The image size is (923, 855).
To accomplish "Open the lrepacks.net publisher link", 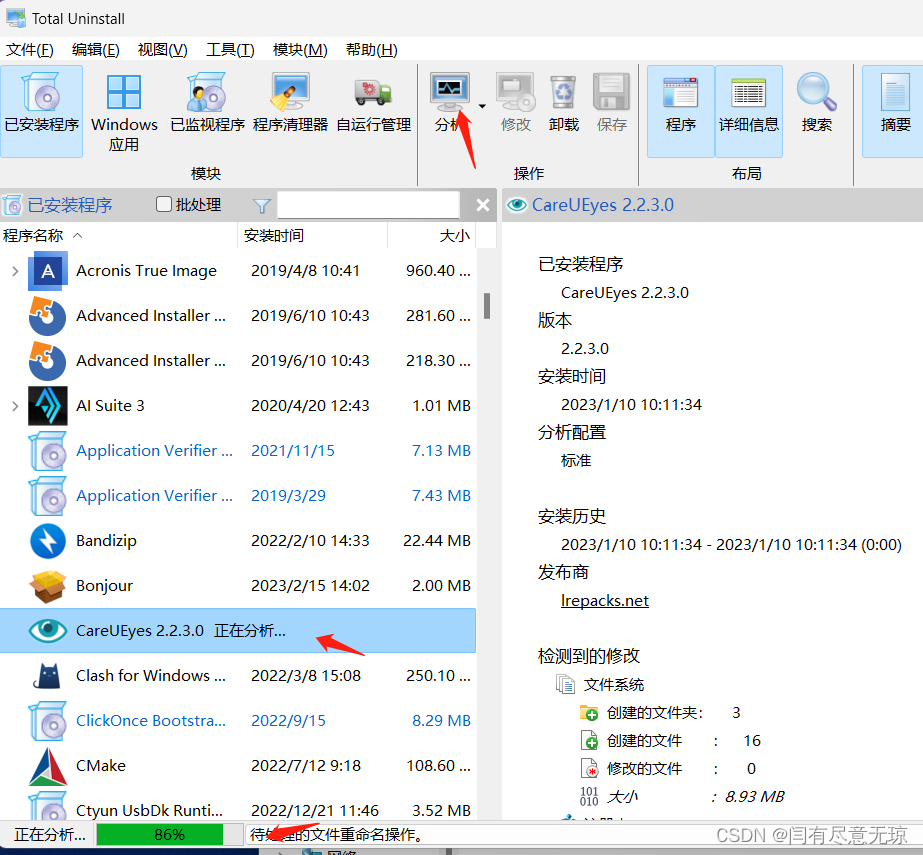I will coord(605,601).
